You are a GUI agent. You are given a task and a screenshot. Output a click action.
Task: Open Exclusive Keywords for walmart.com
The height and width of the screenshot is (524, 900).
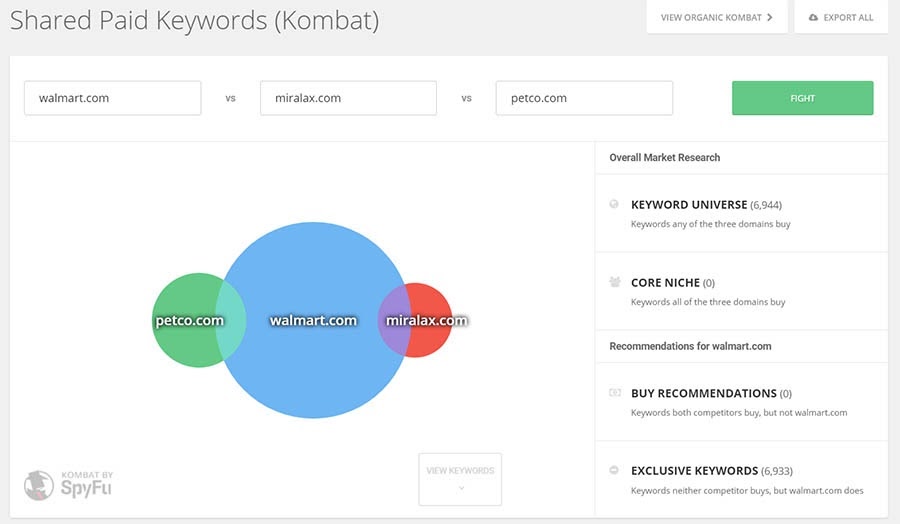pyautogui.click(x=694, y=470)
